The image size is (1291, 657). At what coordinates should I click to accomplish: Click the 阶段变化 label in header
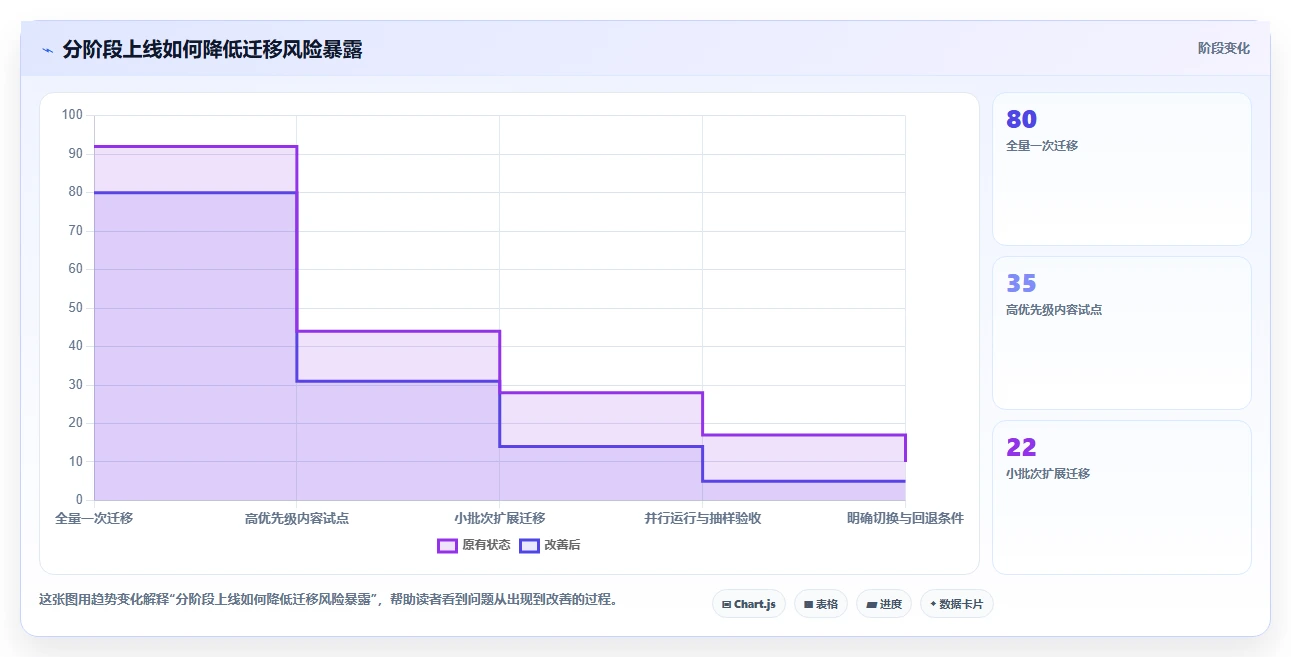click(1223, 48)
